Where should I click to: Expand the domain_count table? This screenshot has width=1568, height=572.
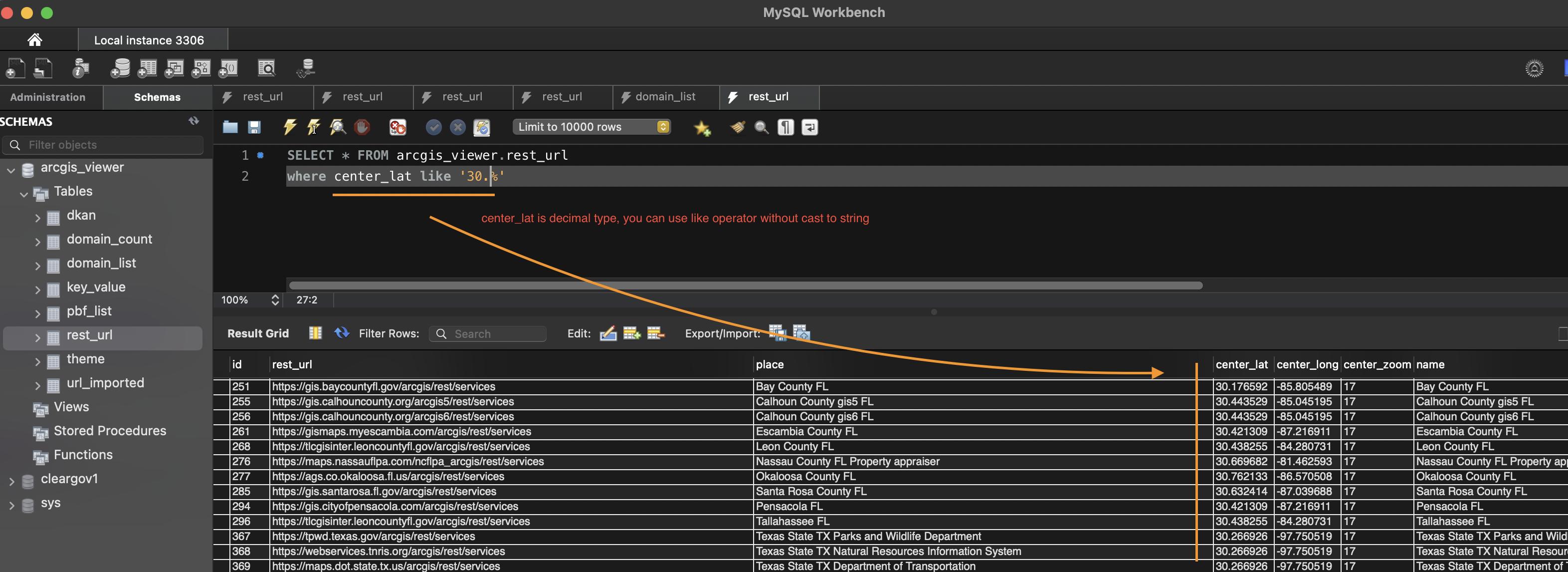37,242
